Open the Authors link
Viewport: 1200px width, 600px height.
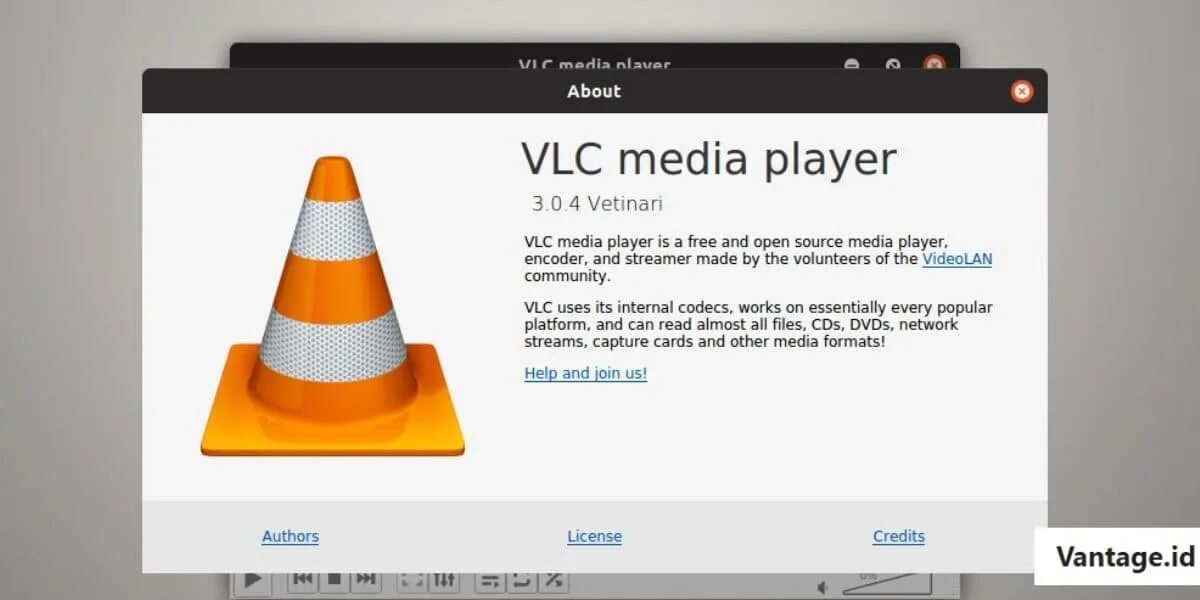click(290, 537)
